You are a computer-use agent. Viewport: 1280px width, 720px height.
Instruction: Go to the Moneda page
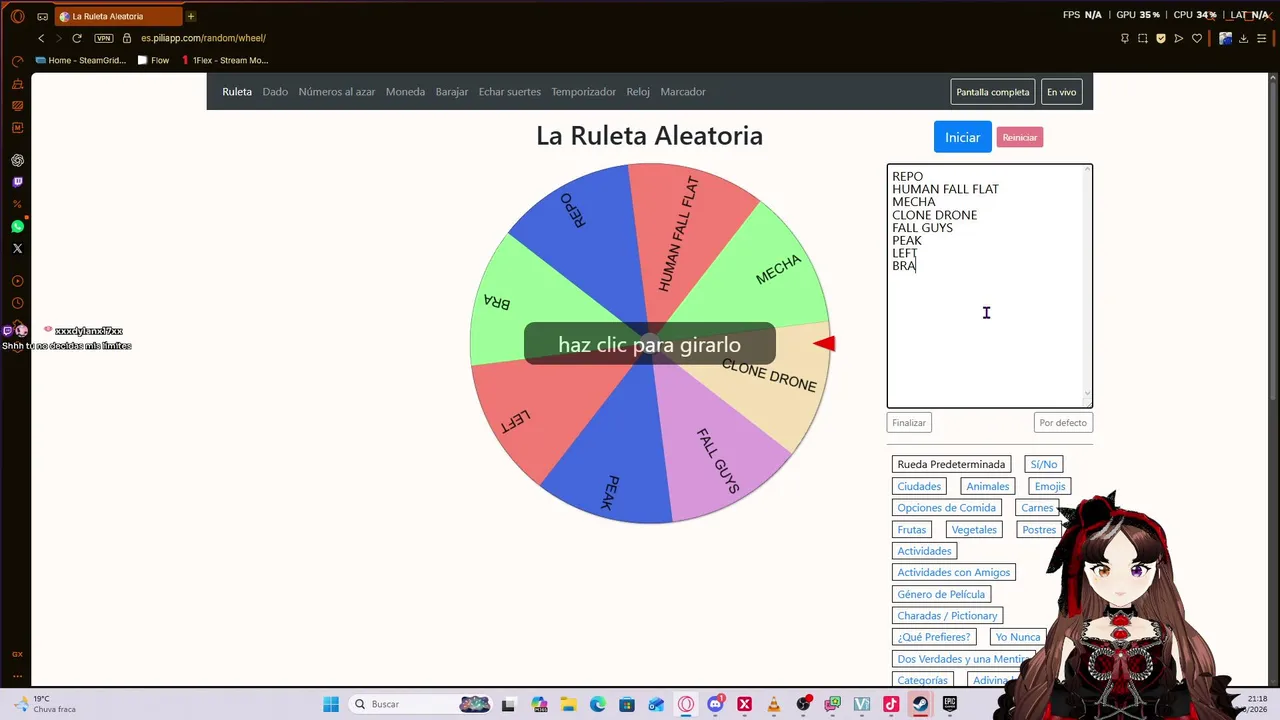405,92
